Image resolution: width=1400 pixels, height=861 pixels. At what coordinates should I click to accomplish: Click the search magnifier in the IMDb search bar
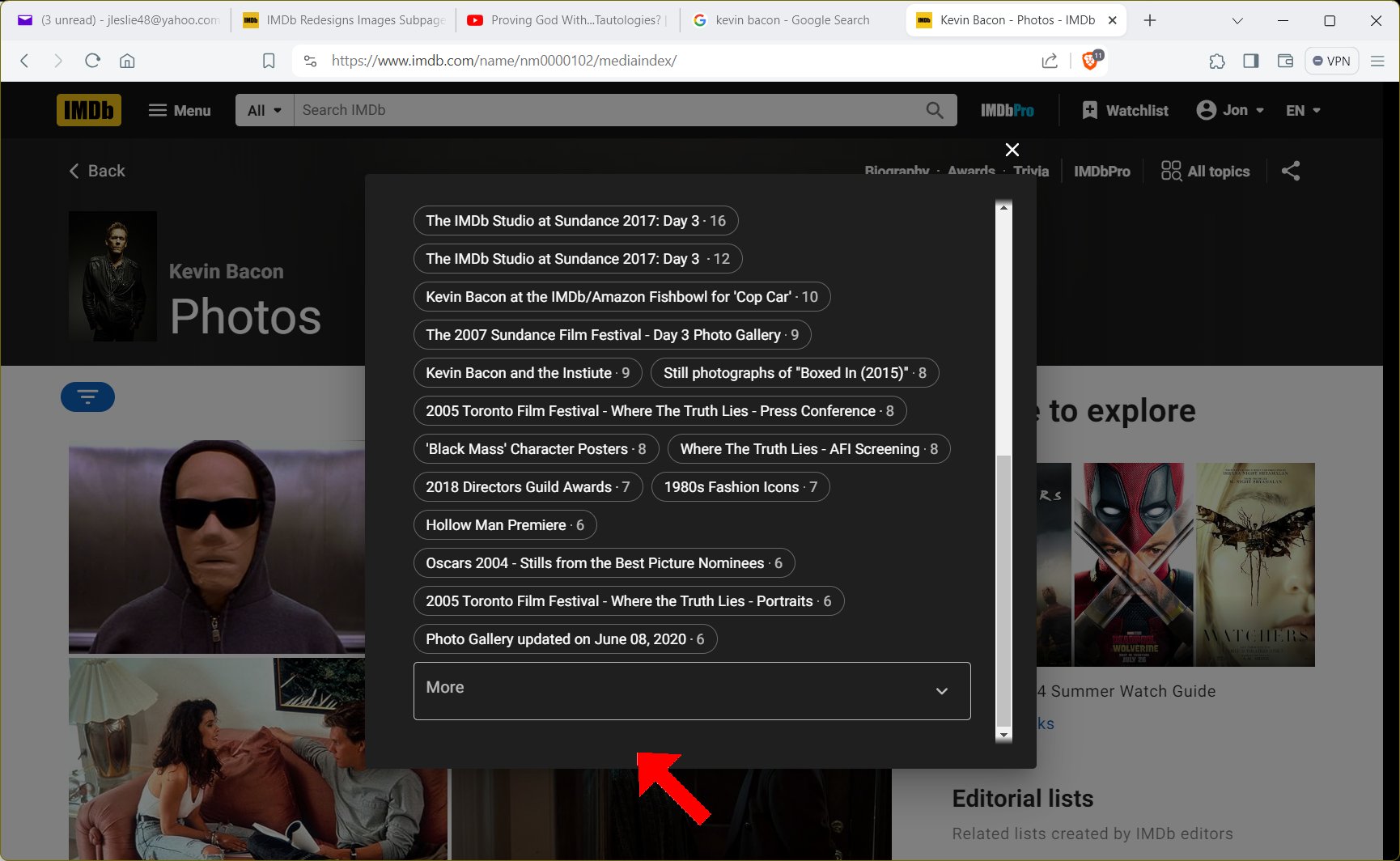[x=934, y=110]
